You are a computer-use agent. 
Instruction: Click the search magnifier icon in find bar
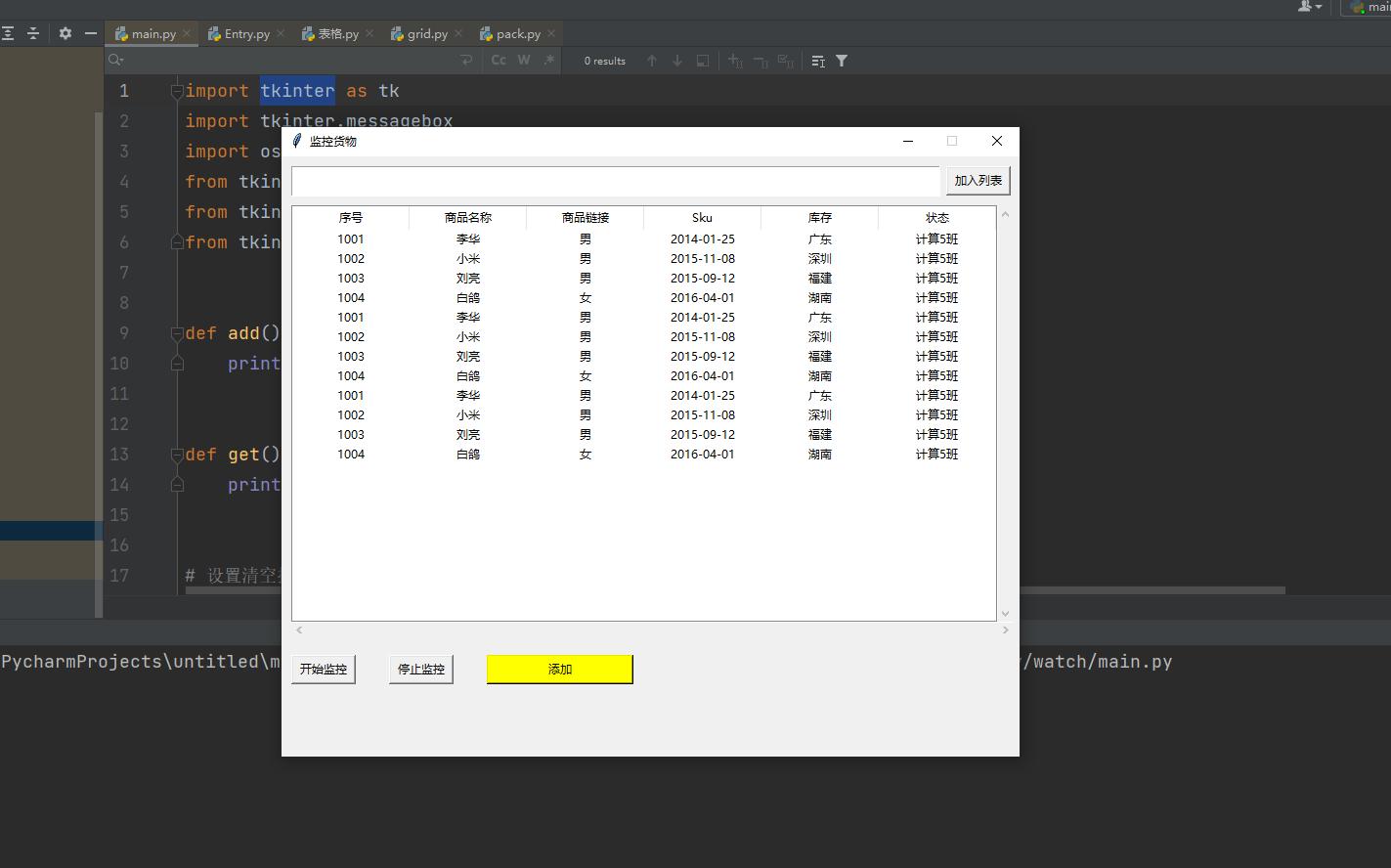pyautogui.click(x=116, y=61)
